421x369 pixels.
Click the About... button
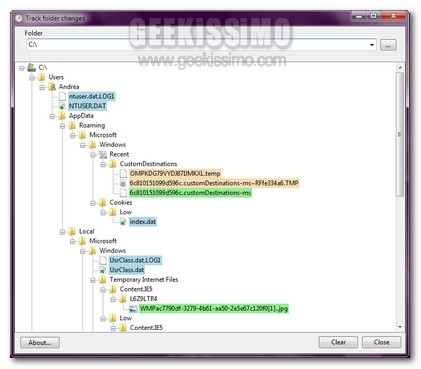pyautogui.click(x=40, y=343)
